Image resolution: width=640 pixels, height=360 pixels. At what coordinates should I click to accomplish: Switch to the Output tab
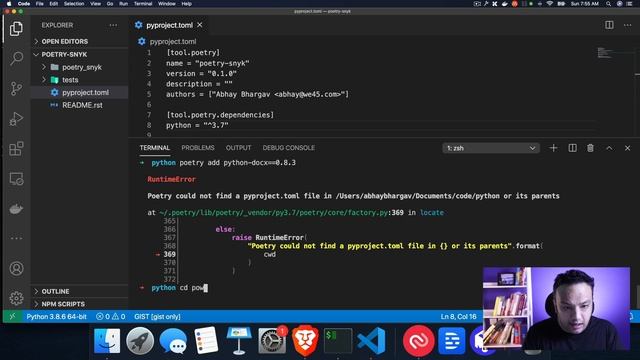tap(238, 148)
